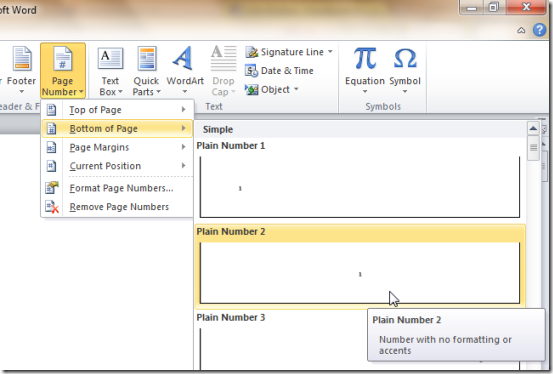Image resolution: width=553 pixels, height=374 pixels.
Task: Minimize the ribbon with caret icon
Action: pos(521,30)
